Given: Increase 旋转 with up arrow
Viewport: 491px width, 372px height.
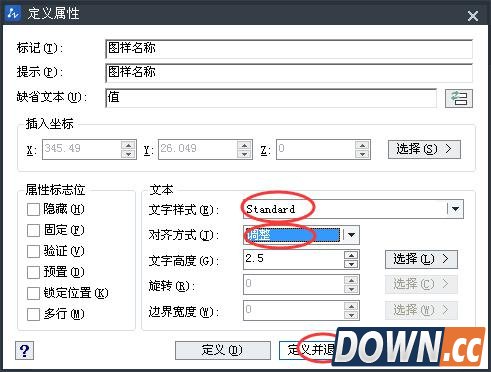Looking at the screenshot, I should (351, 280).
